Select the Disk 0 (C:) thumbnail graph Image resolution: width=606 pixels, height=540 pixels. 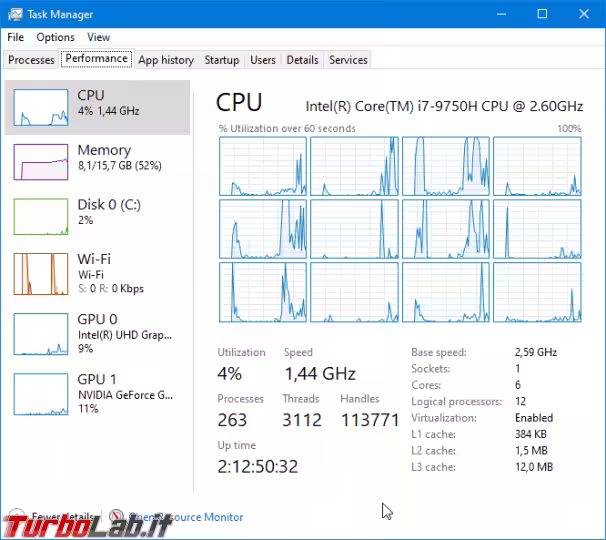41,216
